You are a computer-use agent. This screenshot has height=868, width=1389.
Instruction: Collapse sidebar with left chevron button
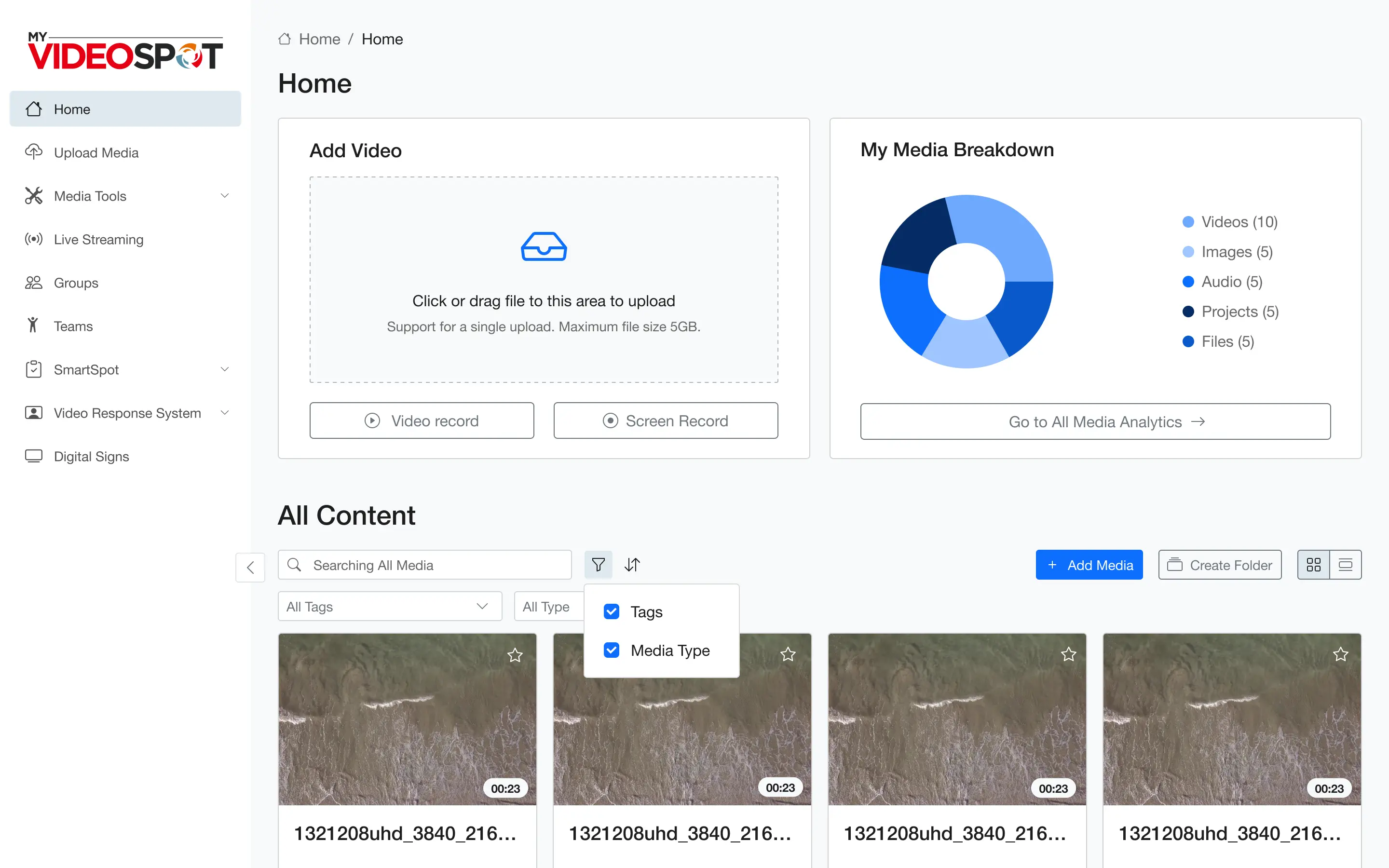point(250,567)
